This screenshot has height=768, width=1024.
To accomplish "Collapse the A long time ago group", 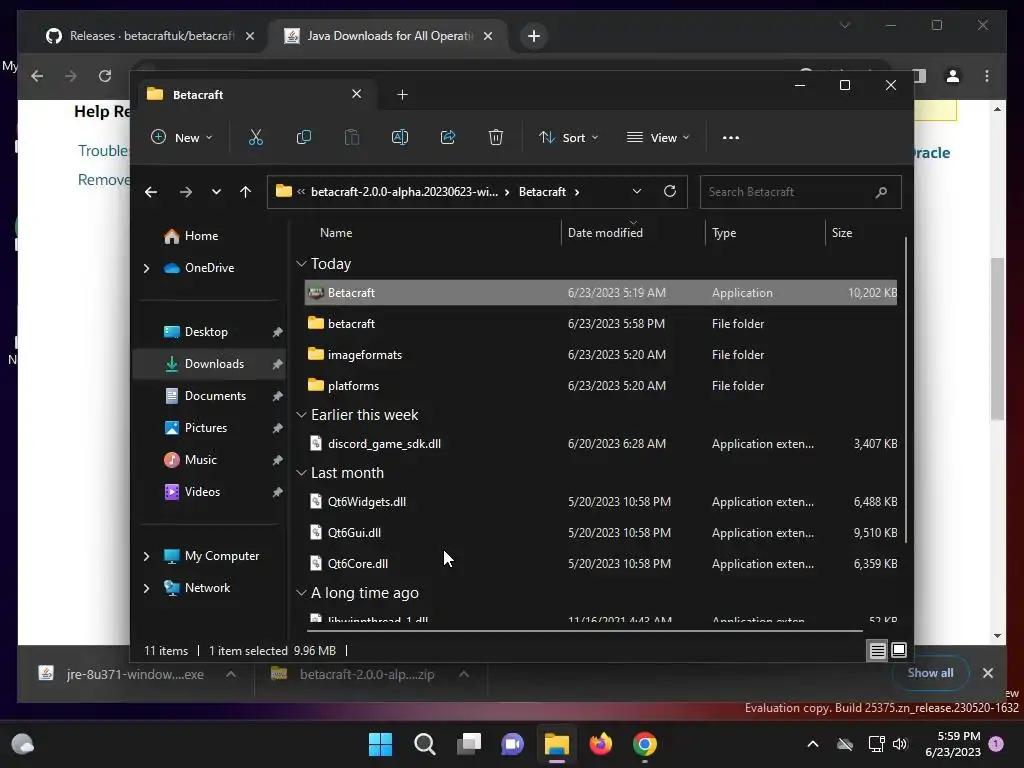I will pyautogui.click(x=301, y=593).
